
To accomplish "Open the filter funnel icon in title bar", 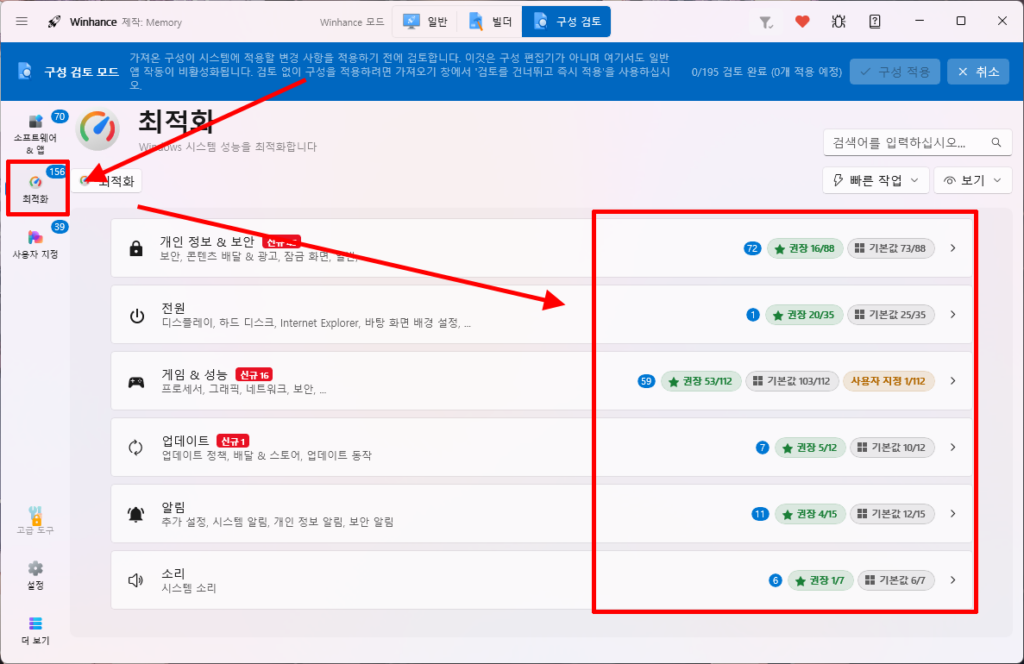I will (x=766, y=22).
